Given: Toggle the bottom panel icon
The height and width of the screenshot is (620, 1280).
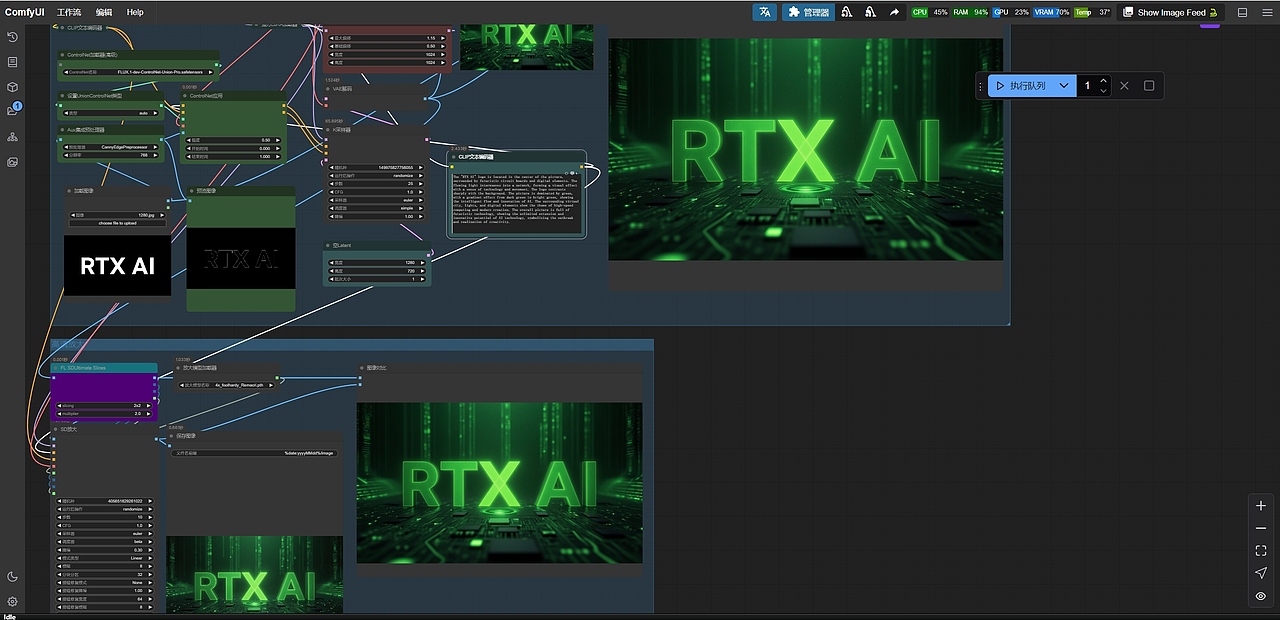Looking at the screenshot, I should pyautogui.click(x=1242, y=12).
